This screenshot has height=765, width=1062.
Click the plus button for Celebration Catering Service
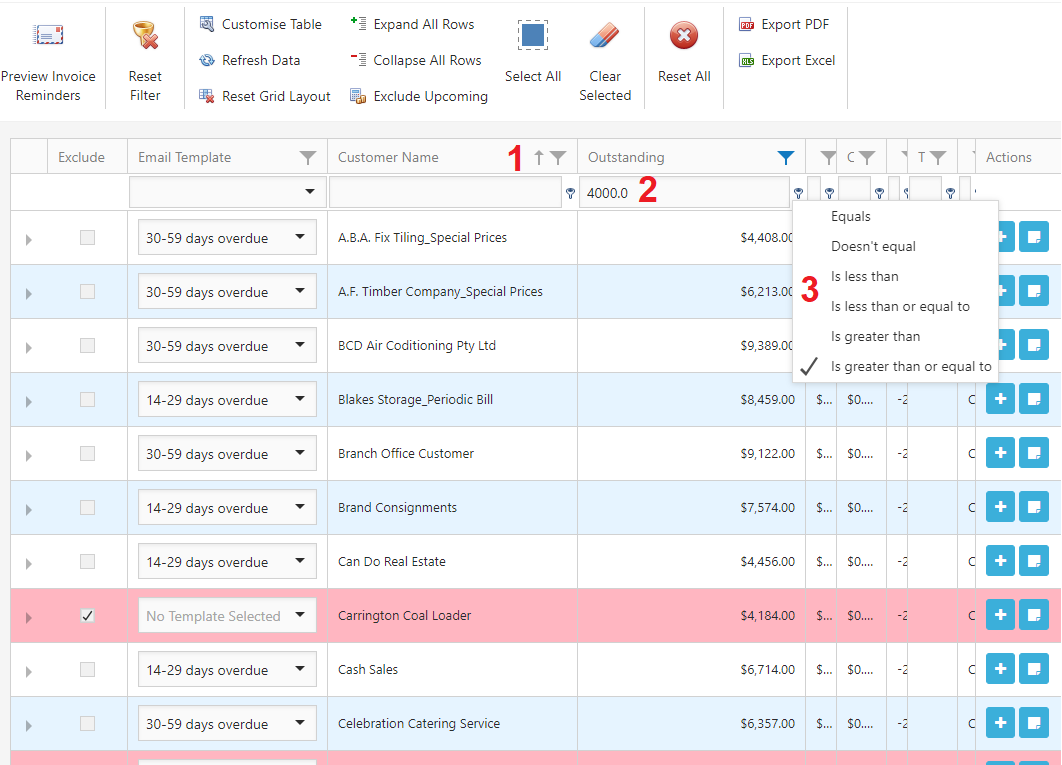click(x=1000, y=724)
